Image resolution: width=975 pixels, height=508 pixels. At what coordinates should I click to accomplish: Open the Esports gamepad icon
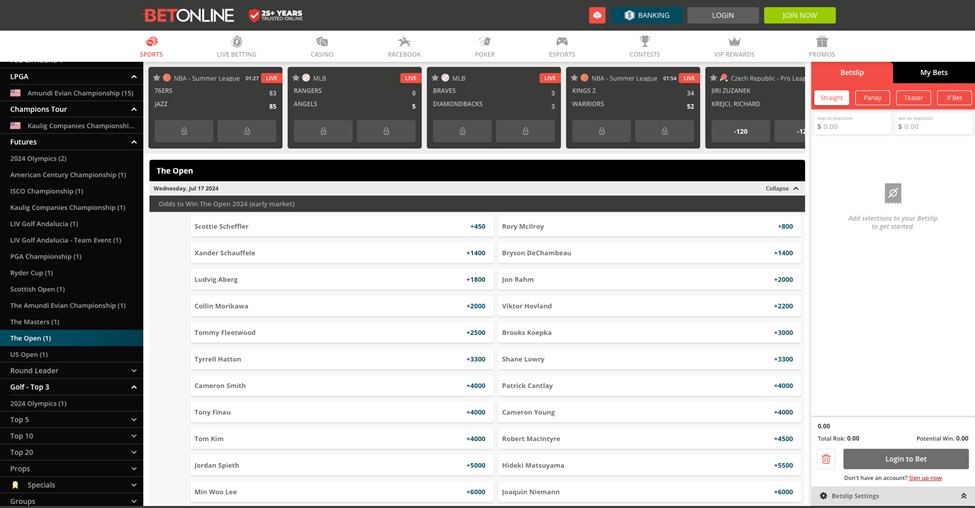coord(562,42)
